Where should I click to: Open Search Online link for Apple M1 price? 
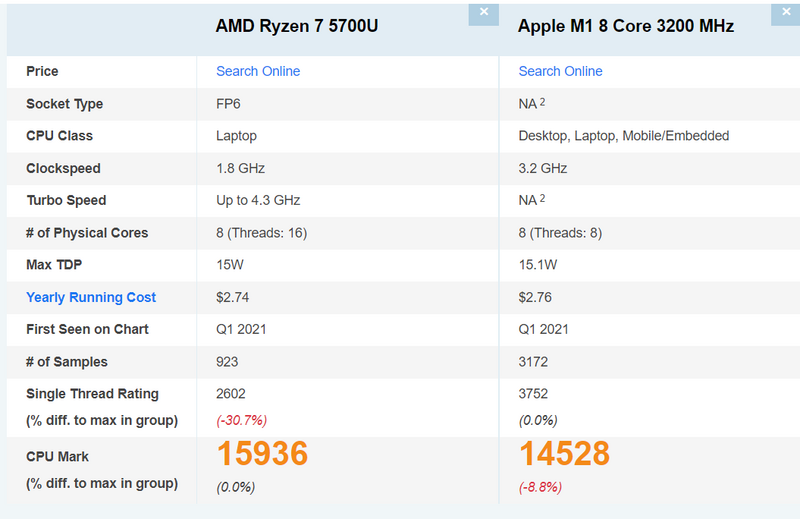(560, 71)
